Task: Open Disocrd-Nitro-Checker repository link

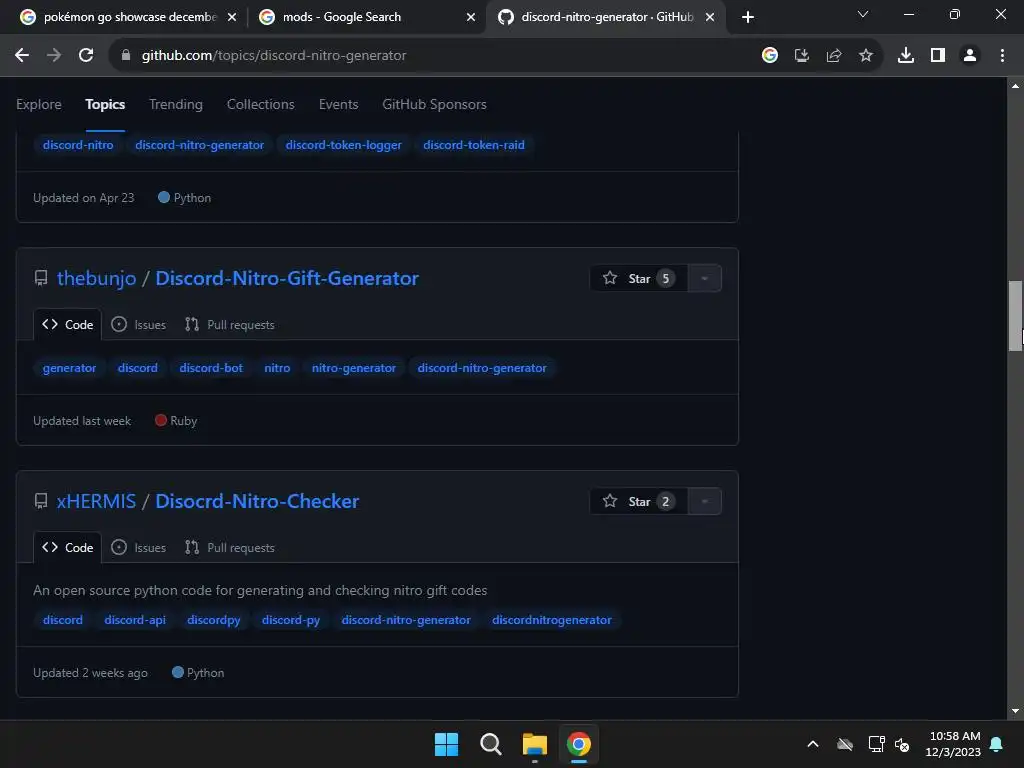Action: 257,502
